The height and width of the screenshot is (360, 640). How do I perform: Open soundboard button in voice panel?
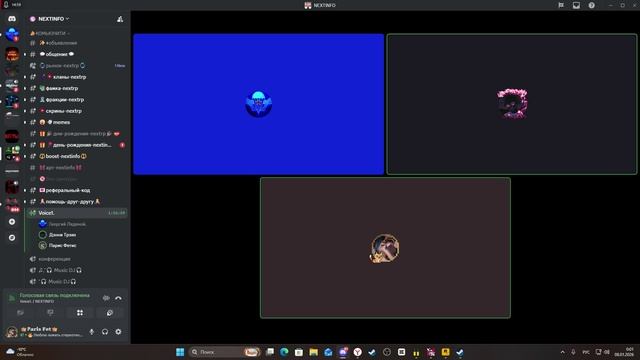[110, 313]
